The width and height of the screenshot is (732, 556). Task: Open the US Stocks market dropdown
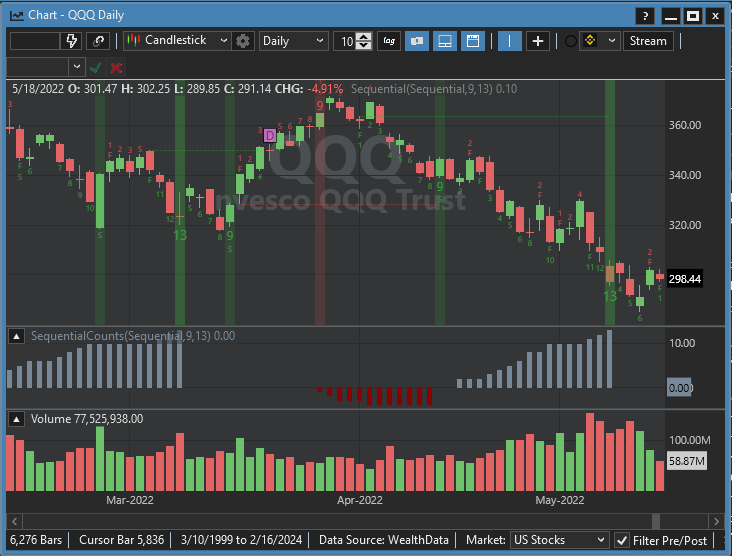pos(559,540)
